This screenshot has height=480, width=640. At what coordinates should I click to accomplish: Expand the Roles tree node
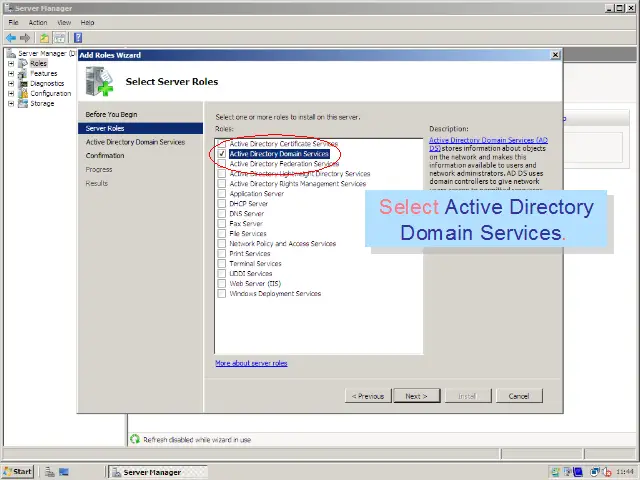pyautogui.click(x=11, y=64)
